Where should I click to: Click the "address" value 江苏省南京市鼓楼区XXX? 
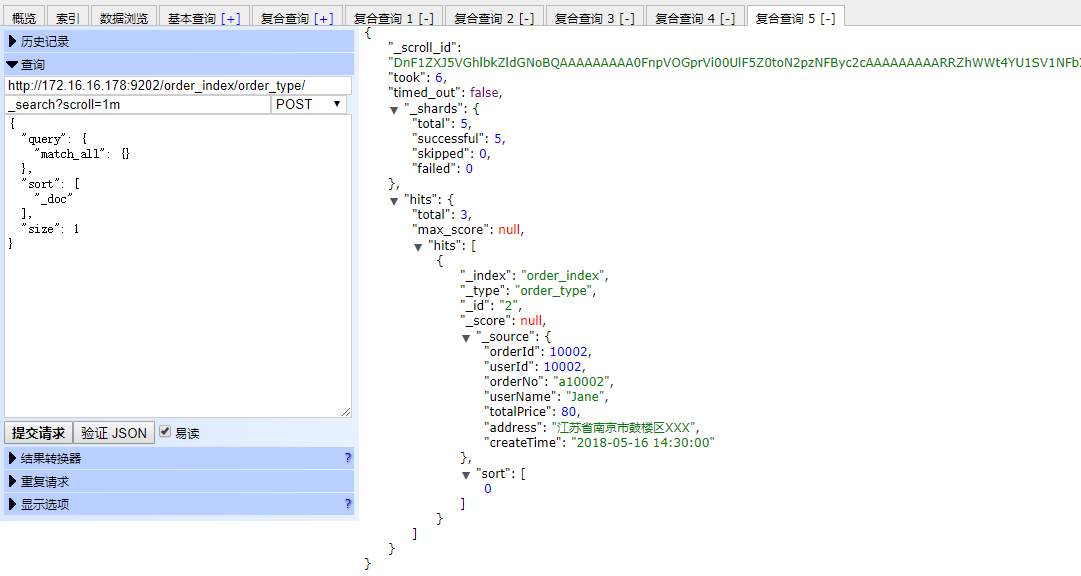[625, 427]
